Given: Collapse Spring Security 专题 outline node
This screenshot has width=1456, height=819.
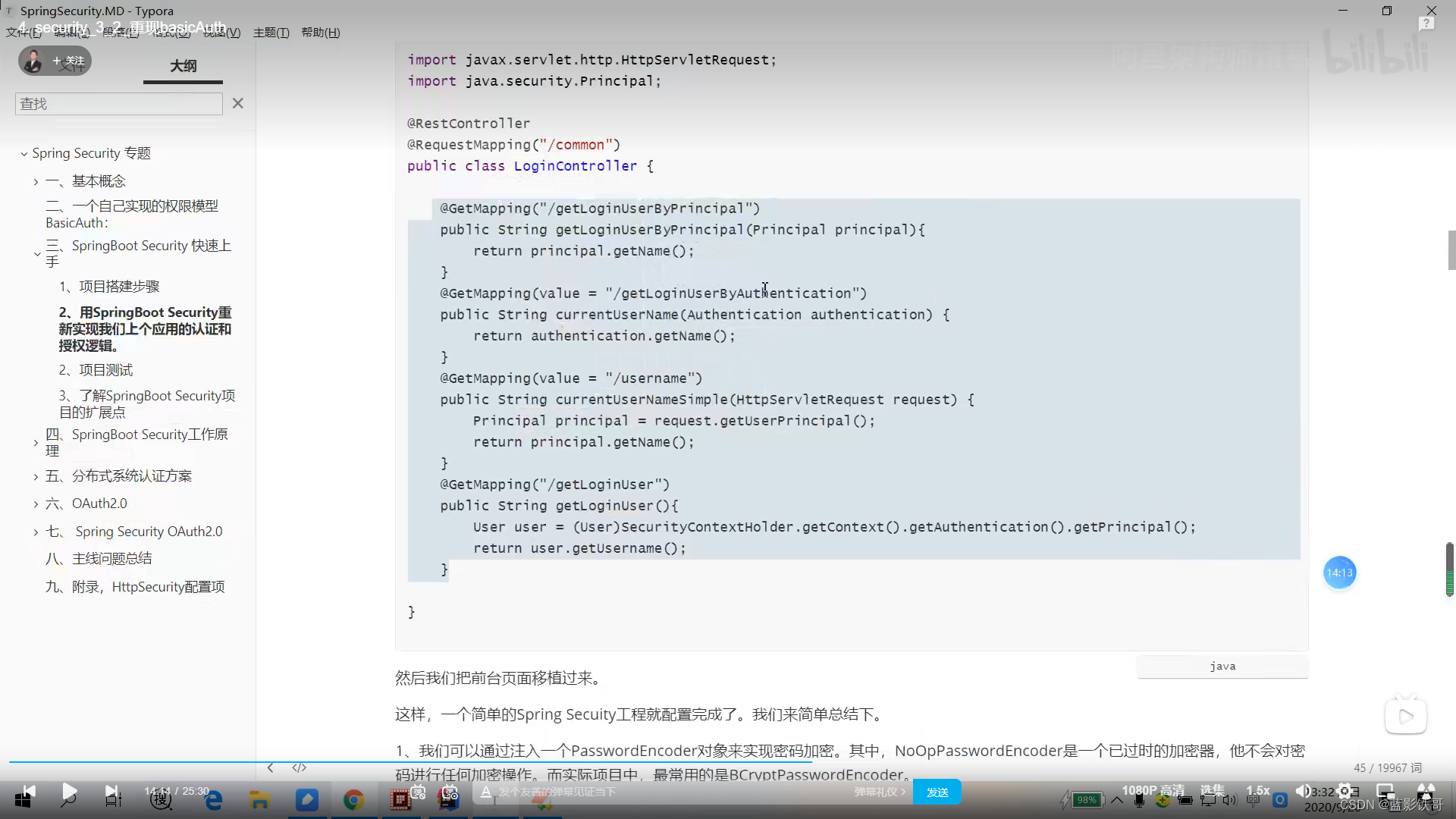Looking at the screenshot, I should click(x=24, y=154).
